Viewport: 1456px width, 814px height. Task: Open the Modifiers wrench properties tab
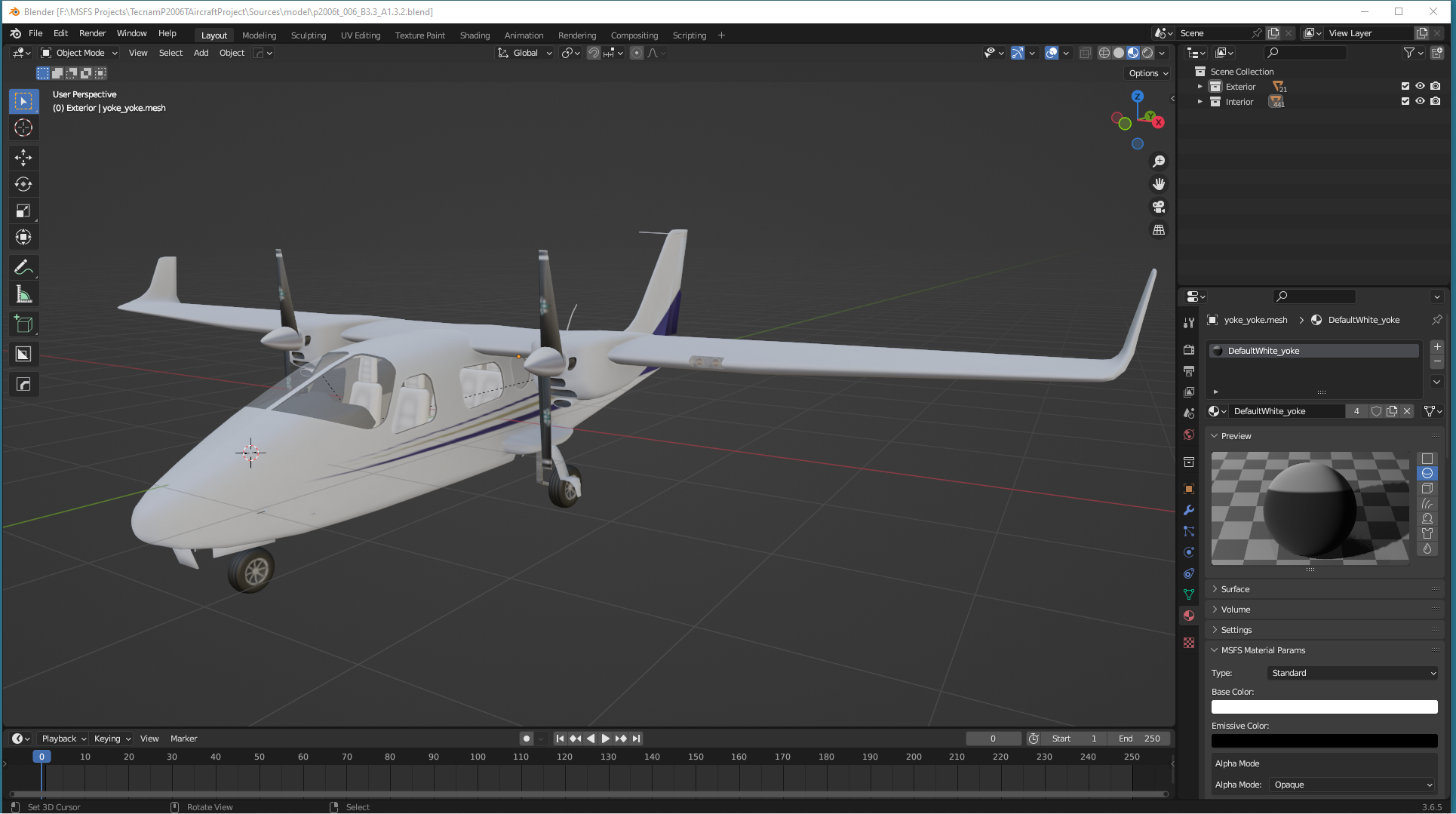pos(1189,510)
